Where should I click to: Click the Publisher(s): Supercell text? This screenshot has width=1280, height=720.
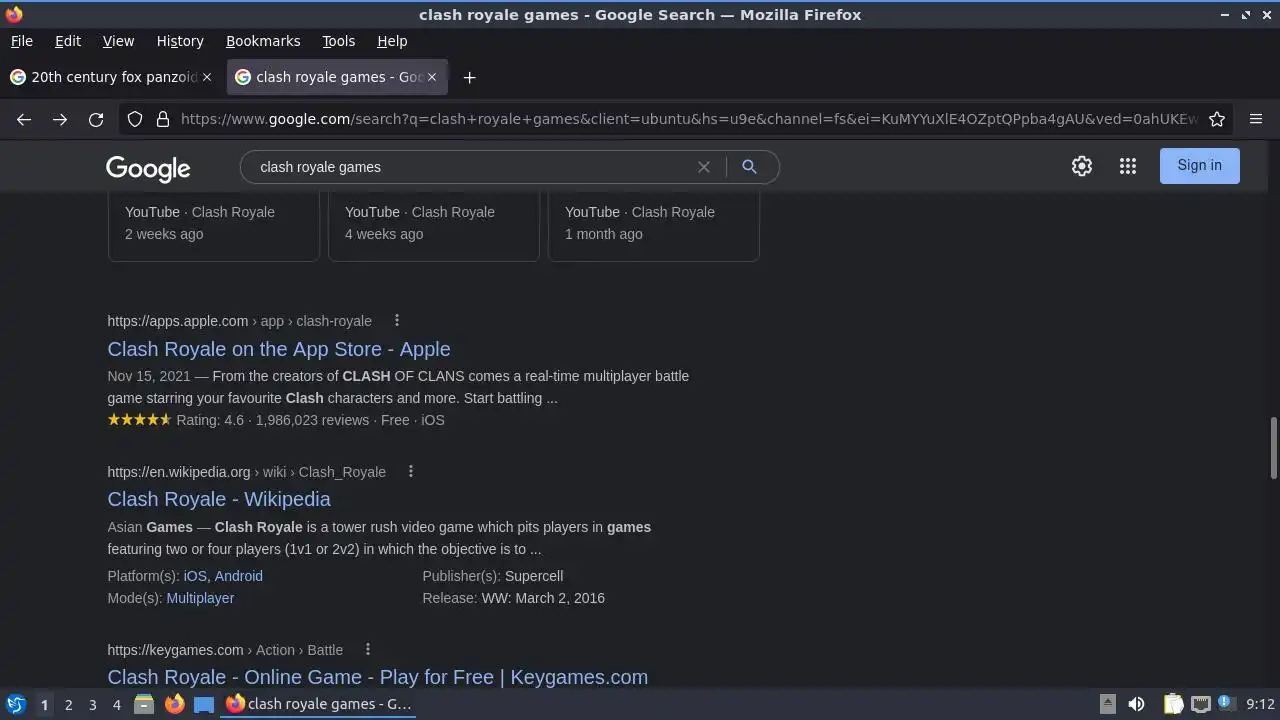(493, 576)
